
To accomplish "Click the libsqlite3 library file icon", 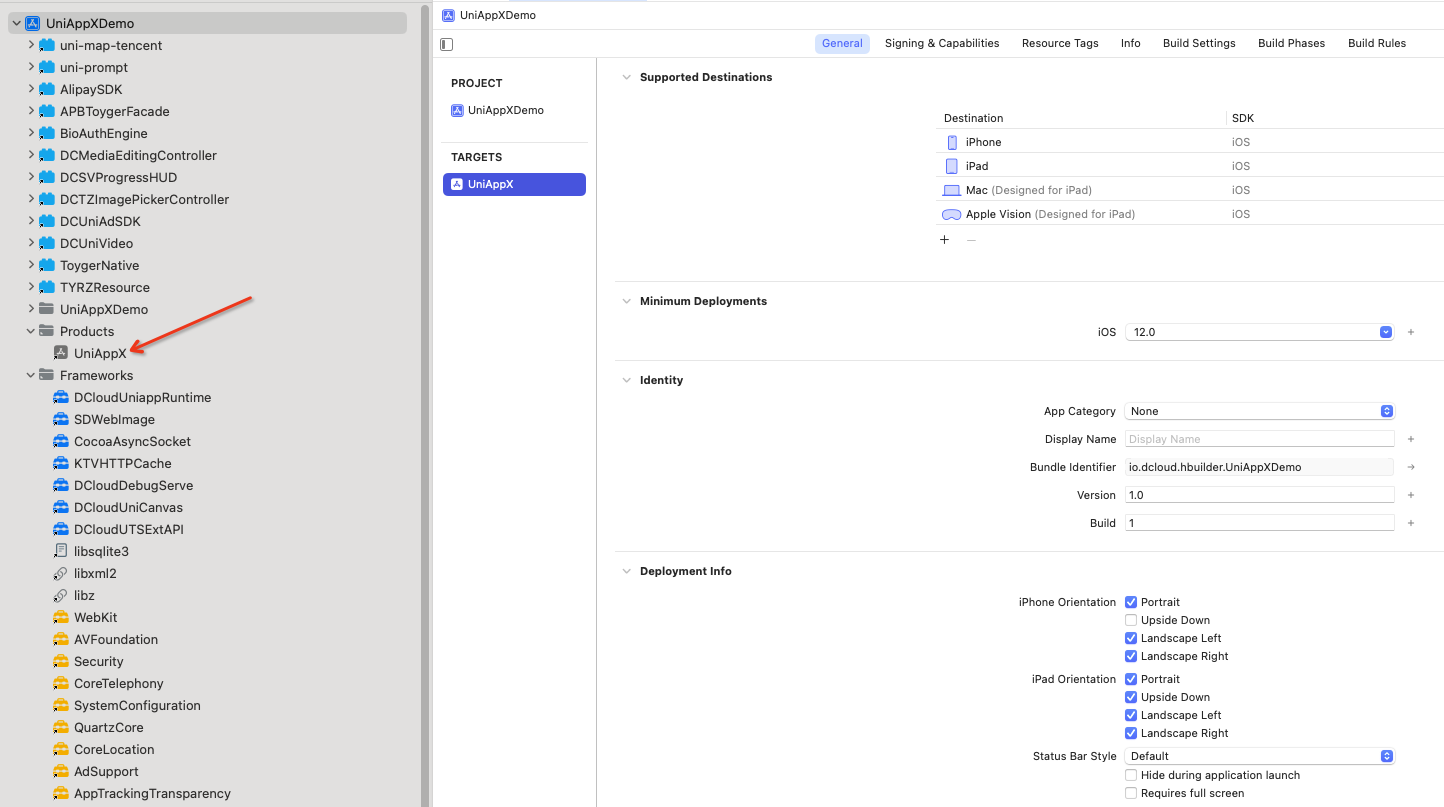I will [60, 551].
